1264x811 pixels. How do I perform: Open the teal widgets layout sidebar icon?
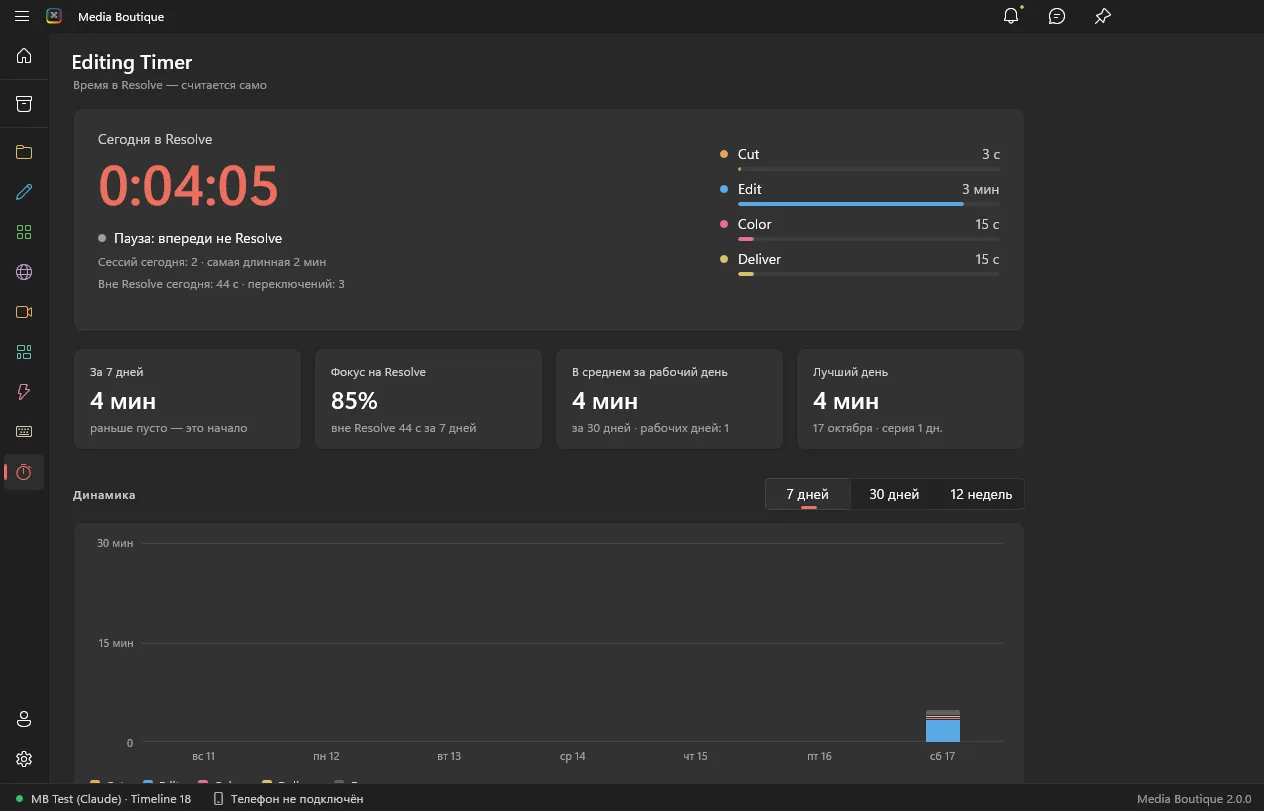24,352
